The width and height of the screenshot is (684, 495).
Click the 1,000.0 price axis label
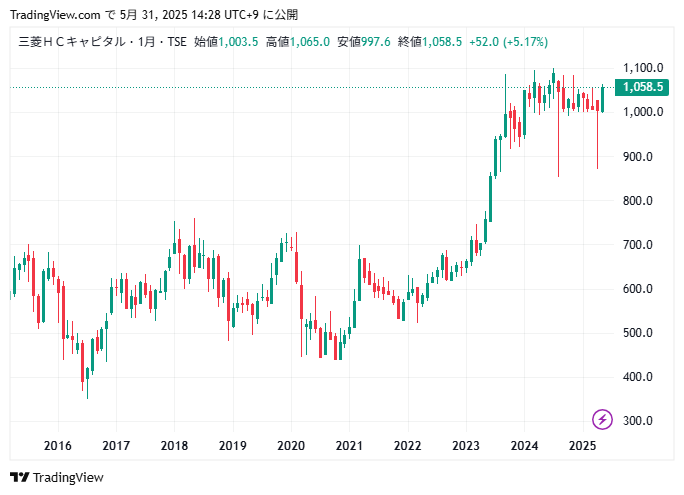click(x=643, y=112)
